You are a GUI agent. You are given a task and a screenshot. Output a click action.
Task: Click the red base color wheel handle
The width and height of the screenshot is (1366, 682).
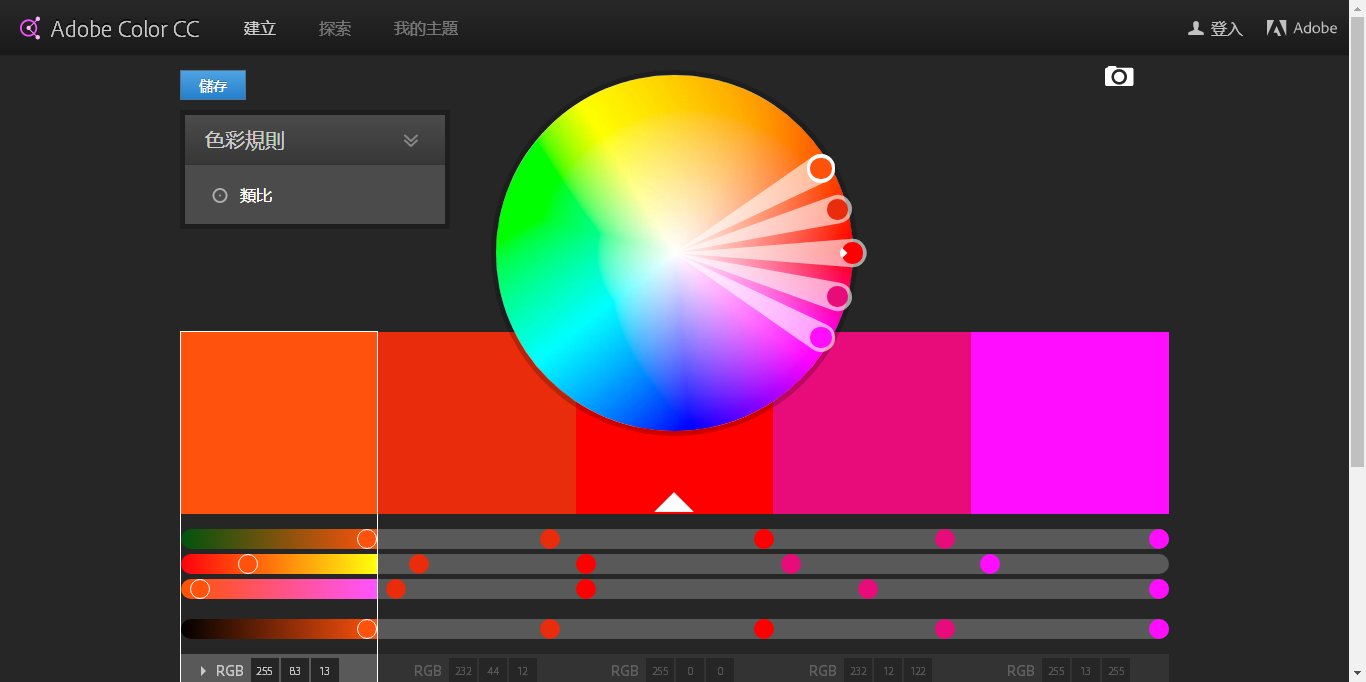click(852, 253)
